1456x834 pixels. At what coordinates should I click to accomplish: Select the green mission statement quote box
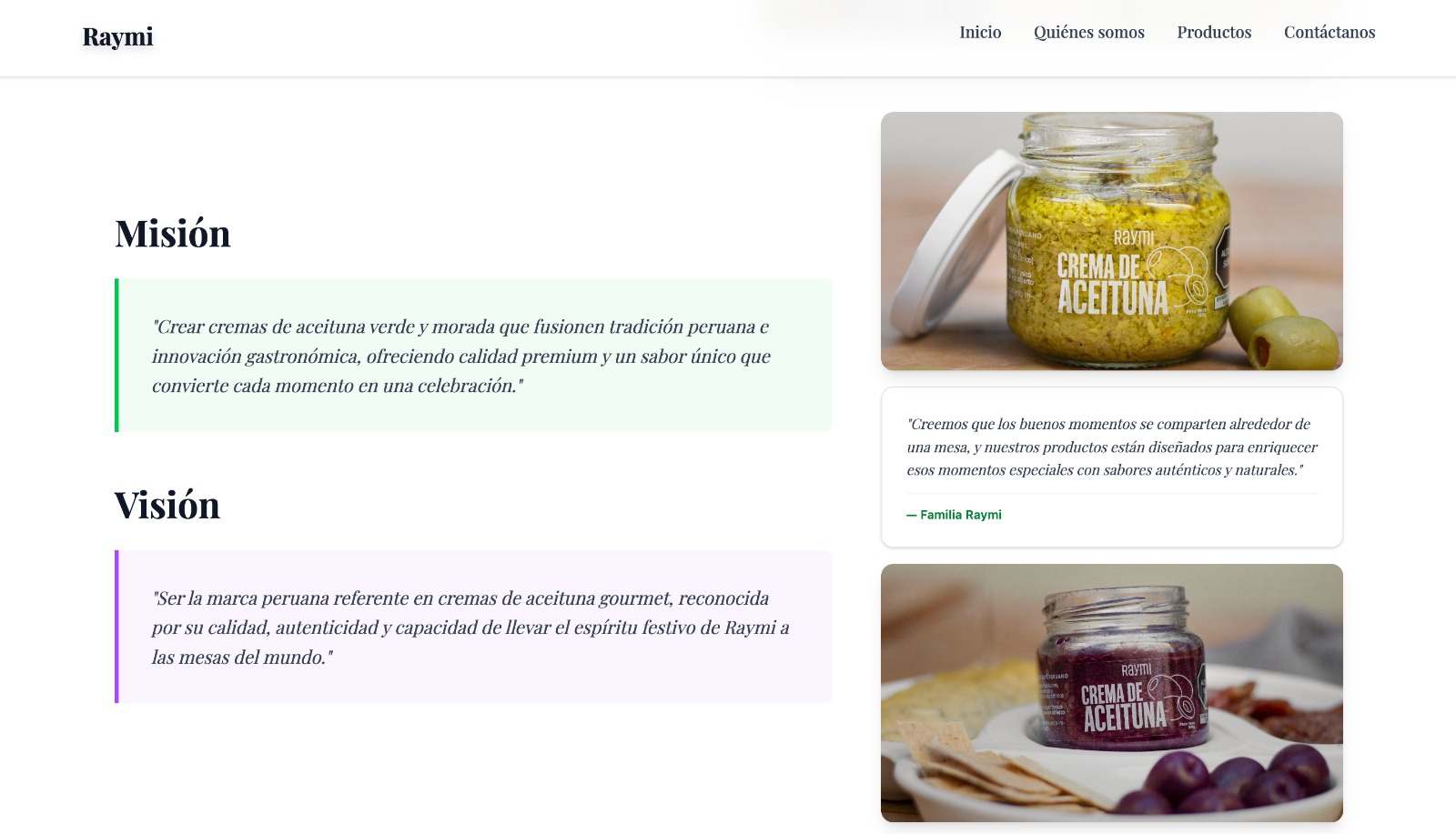tap(473, 356)
